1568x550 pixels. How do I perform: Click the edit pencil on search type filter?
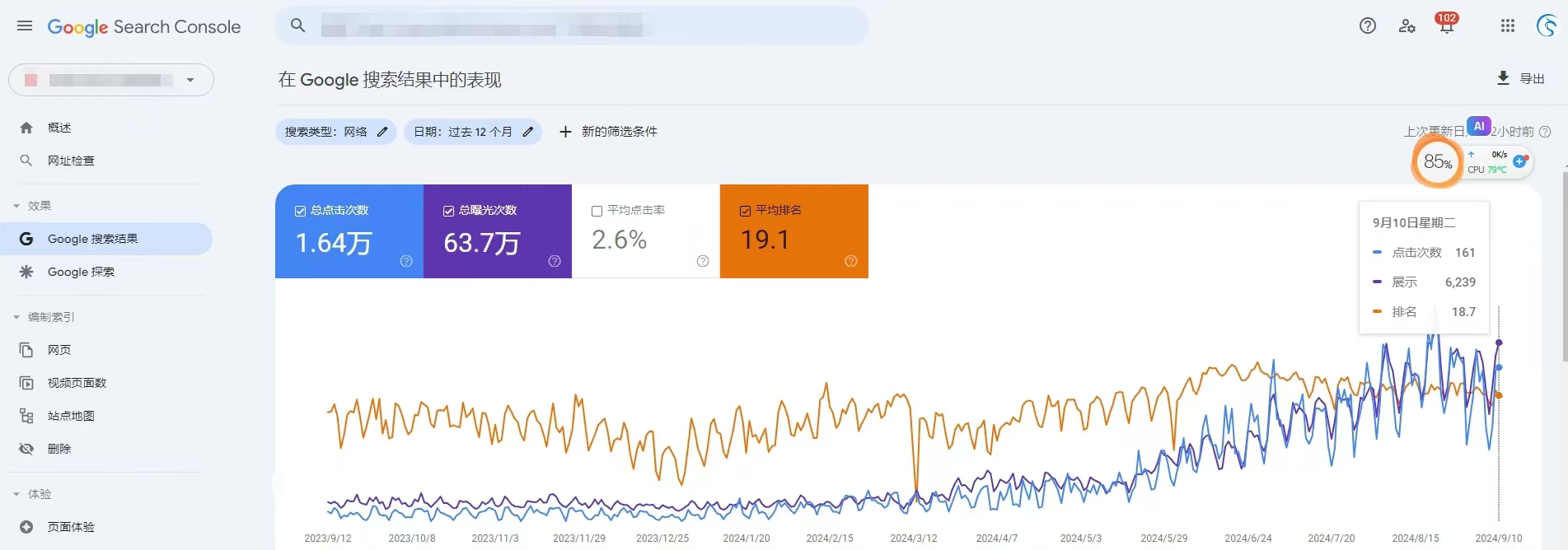pyautogui.click(x=382, y=132)
